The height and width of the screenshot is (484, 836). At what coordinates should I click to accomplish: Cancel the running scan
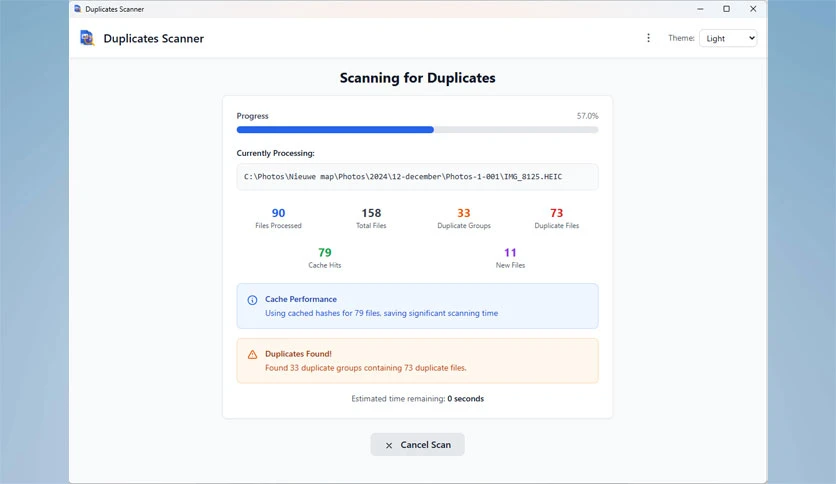(417, 445)
